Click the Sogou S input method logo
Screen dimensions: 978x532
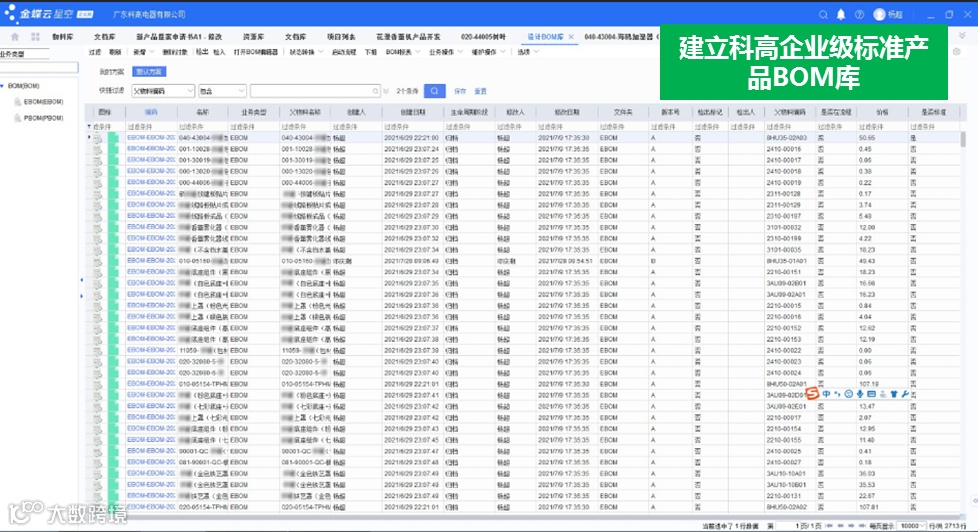pyautogui.click(x=812, y=394)
